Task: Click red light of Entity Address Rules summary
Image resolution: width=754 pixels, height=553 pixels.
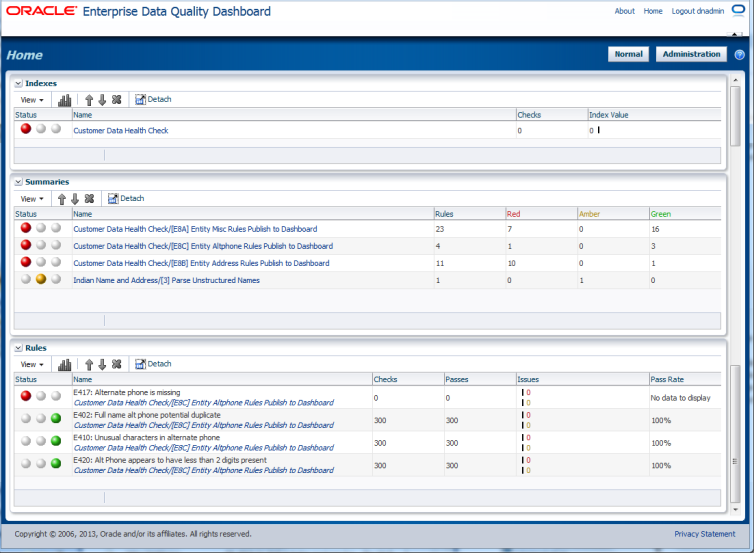Action: (26, 262)
